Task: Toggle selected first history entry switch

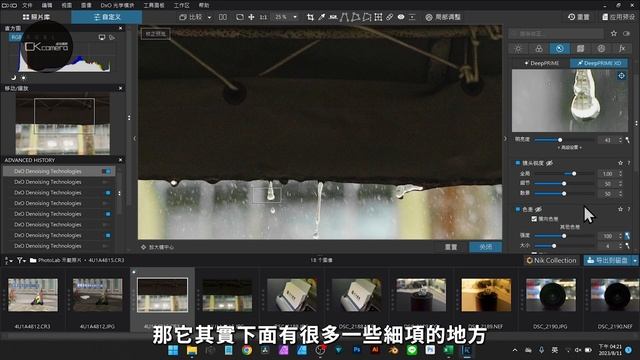Action: click(107, 171)
